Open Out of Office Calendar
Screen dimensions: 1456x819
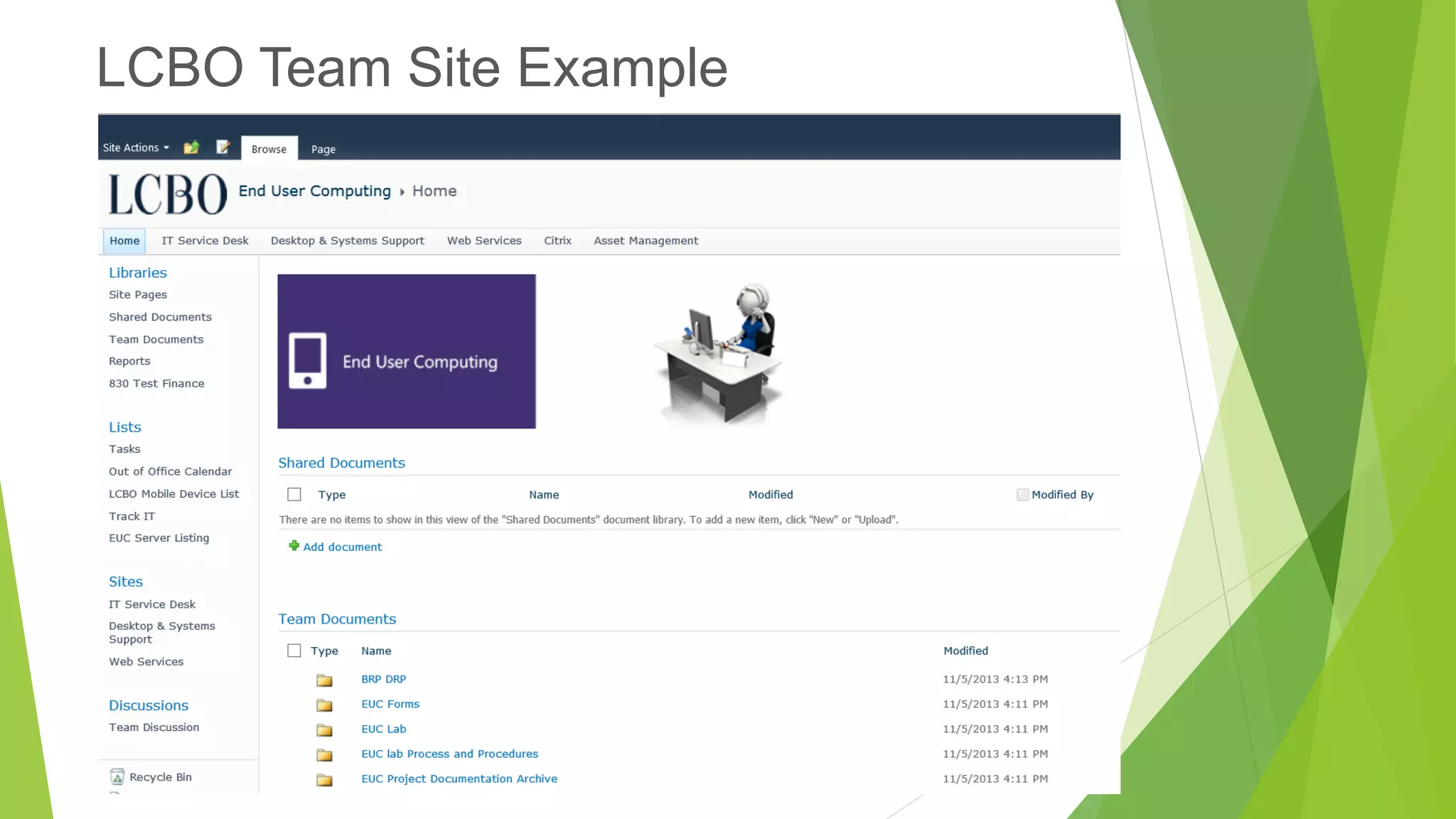[x=170, y=471]
